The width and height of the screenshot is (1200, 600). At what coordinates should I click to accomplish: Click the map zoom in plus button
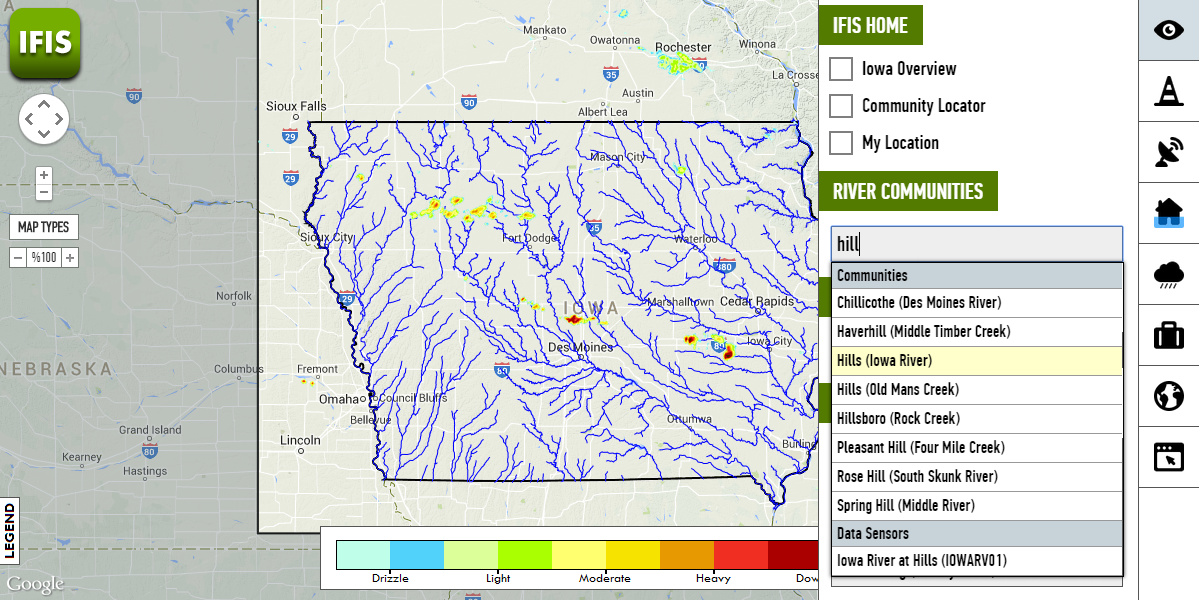tap(44, 175)
